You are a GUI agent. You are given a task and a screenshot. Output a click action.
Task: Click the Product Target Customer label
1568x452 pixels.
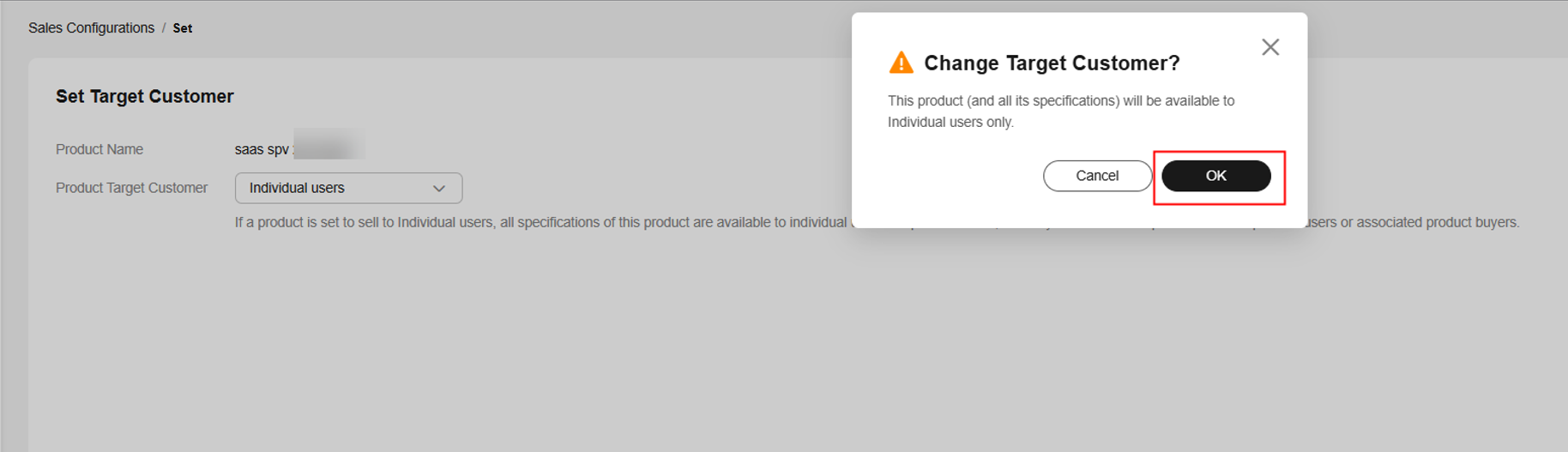tap(131, 188)
